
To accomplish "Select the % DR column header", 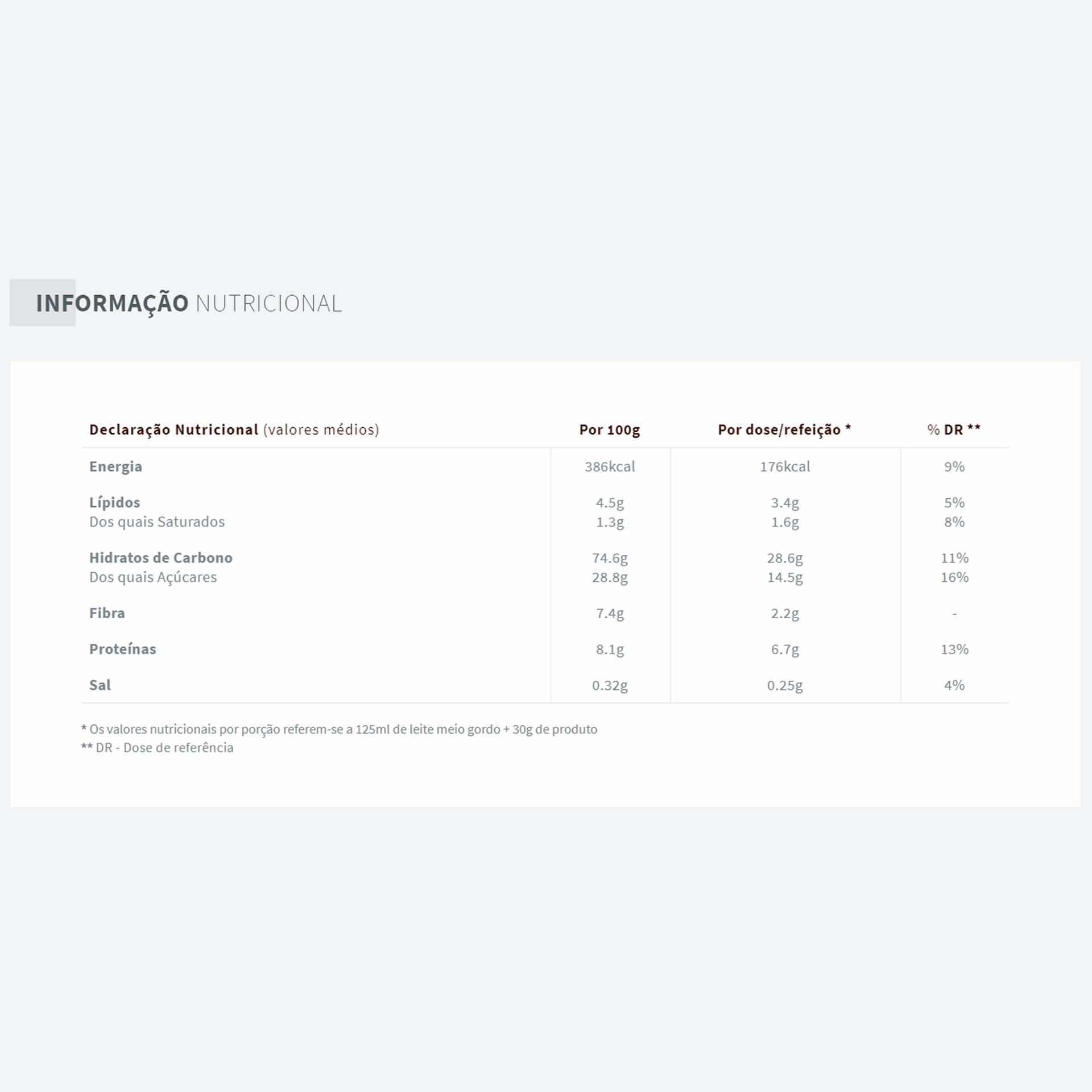I will tap(954, 429).
